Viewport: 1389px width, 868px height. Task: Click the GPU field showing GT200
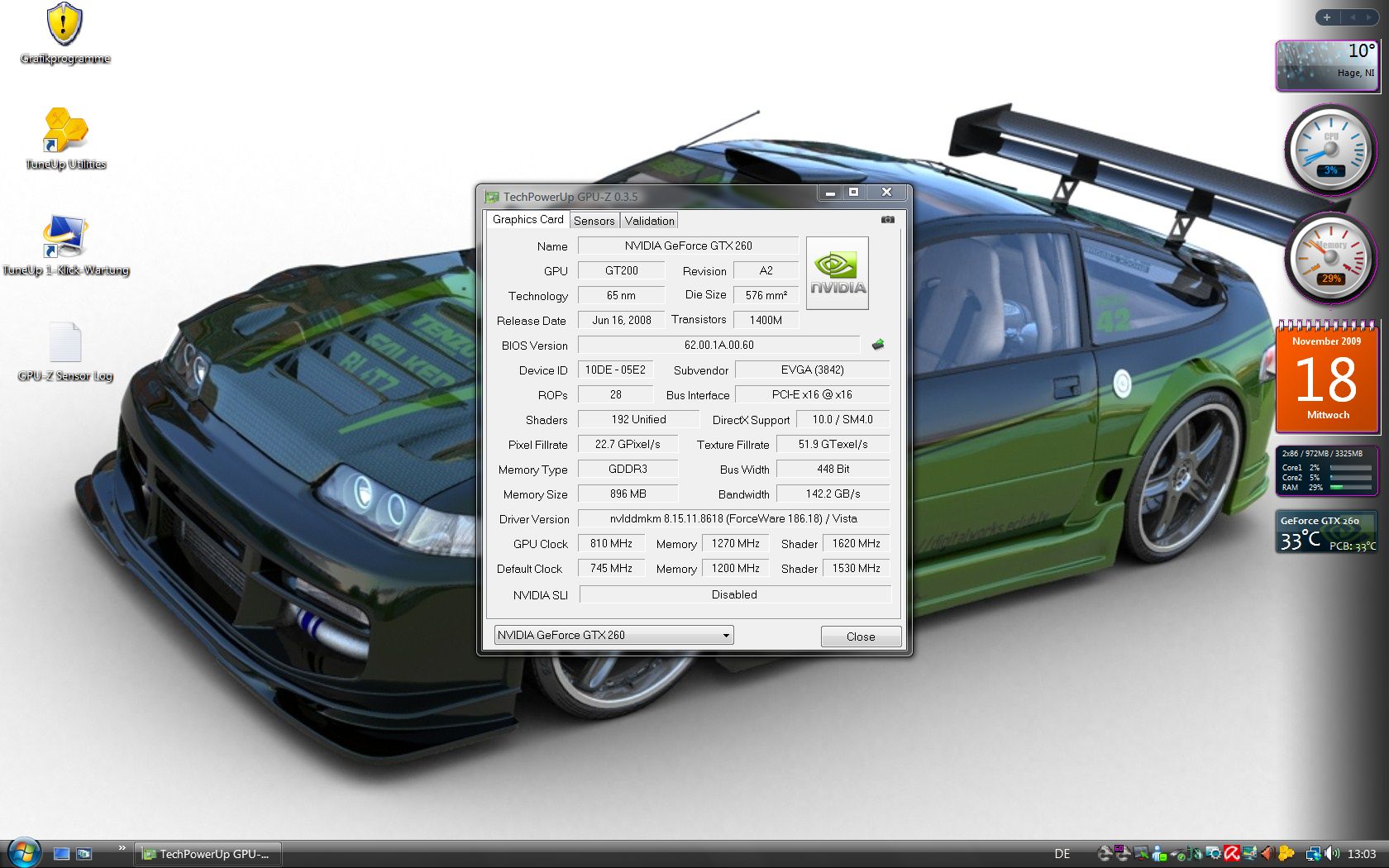click(x=621, y=270)
